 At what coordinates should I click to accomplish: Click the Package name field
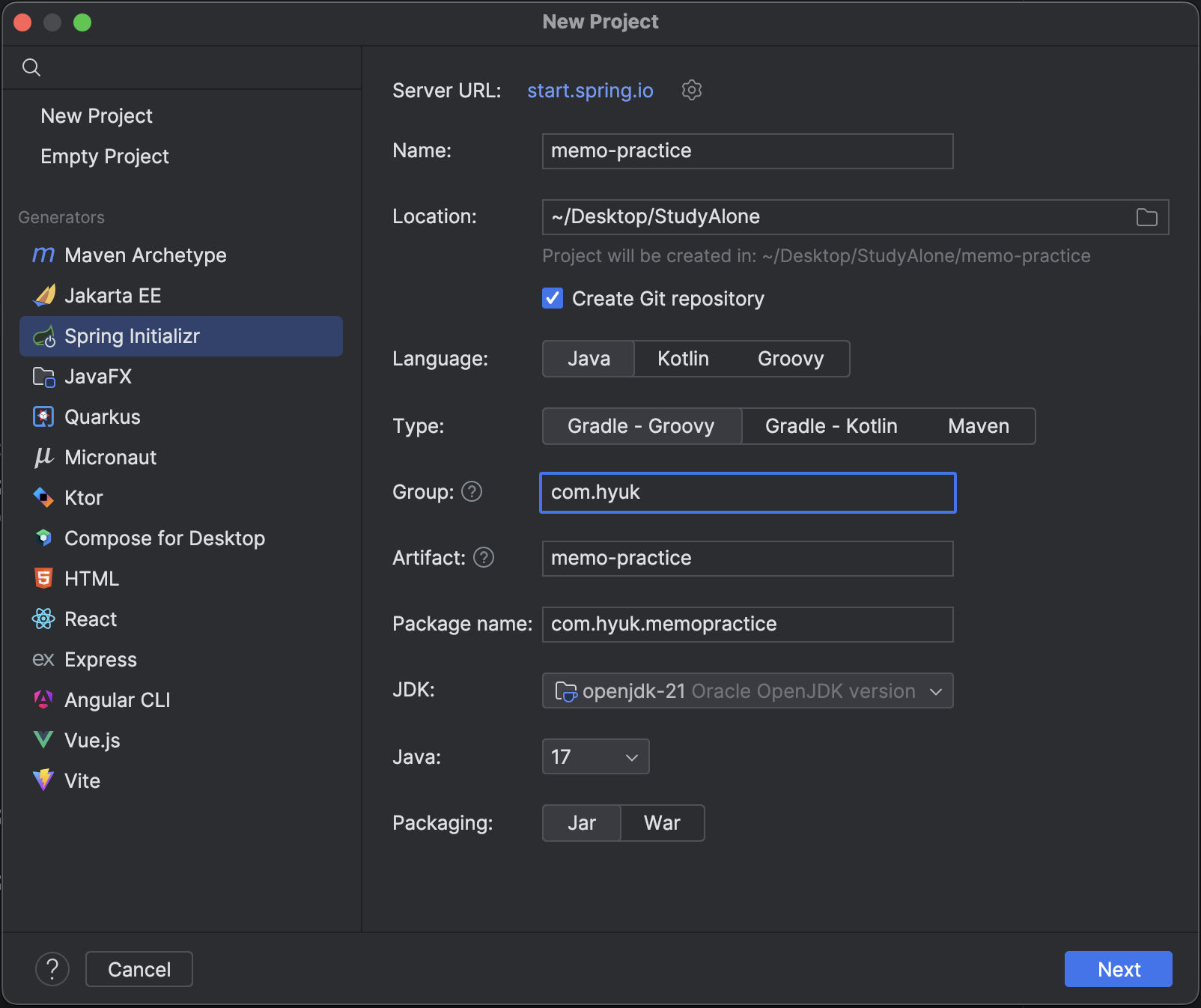click(747, 625)
